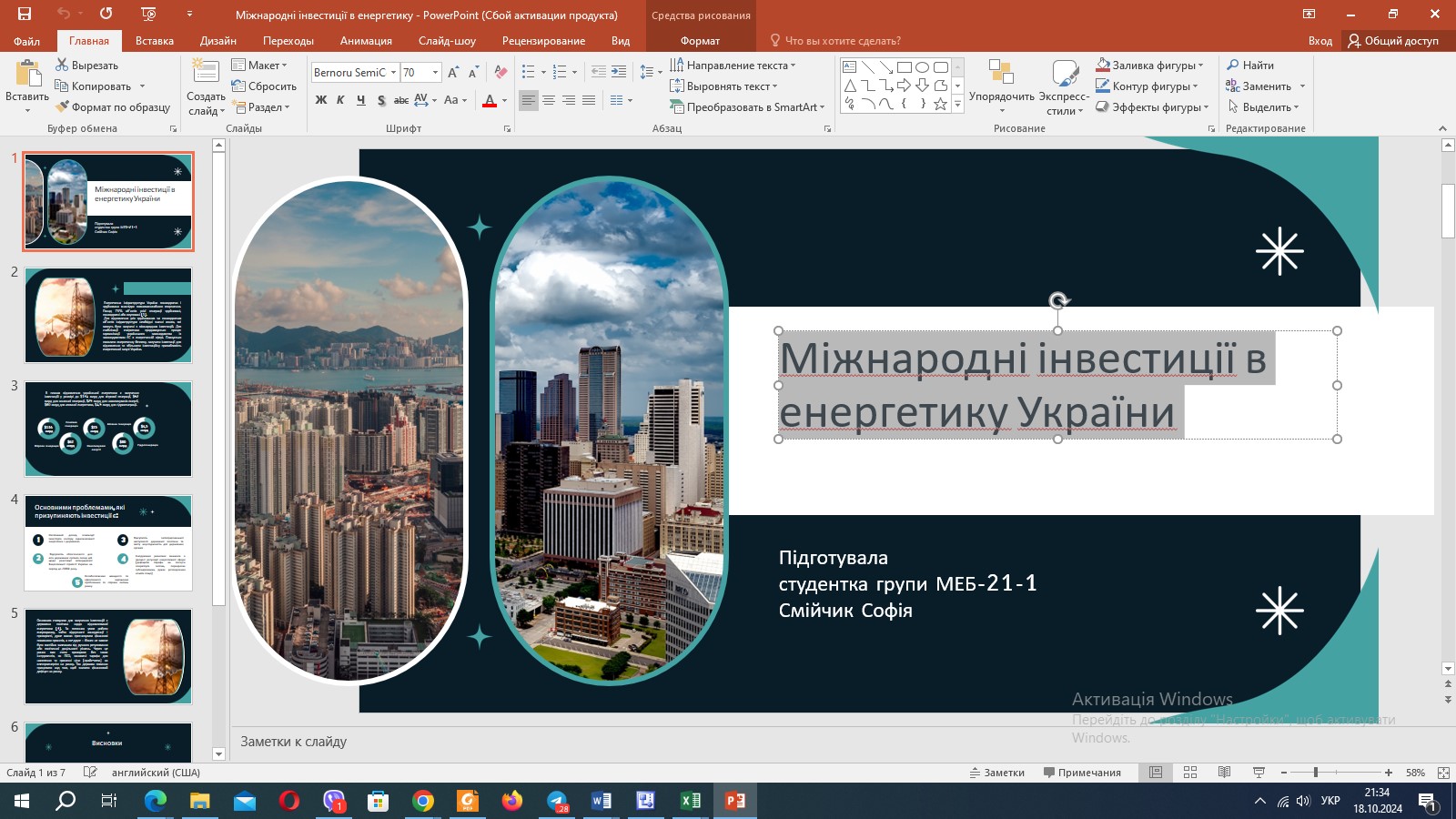Expand the Section (Раздел) dropdown

click(261, 107)
